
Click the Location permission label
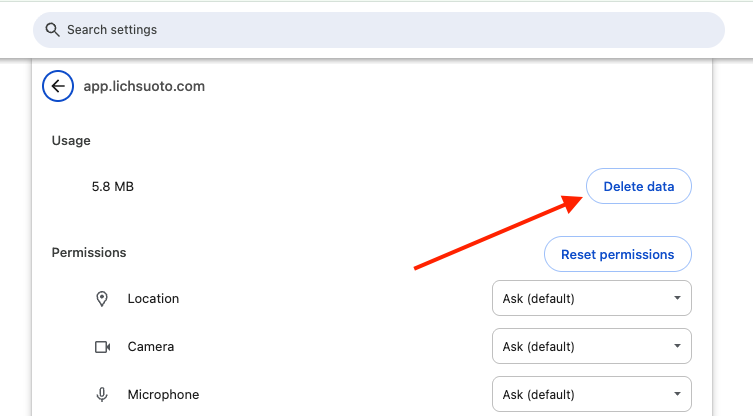click(153, 299)
